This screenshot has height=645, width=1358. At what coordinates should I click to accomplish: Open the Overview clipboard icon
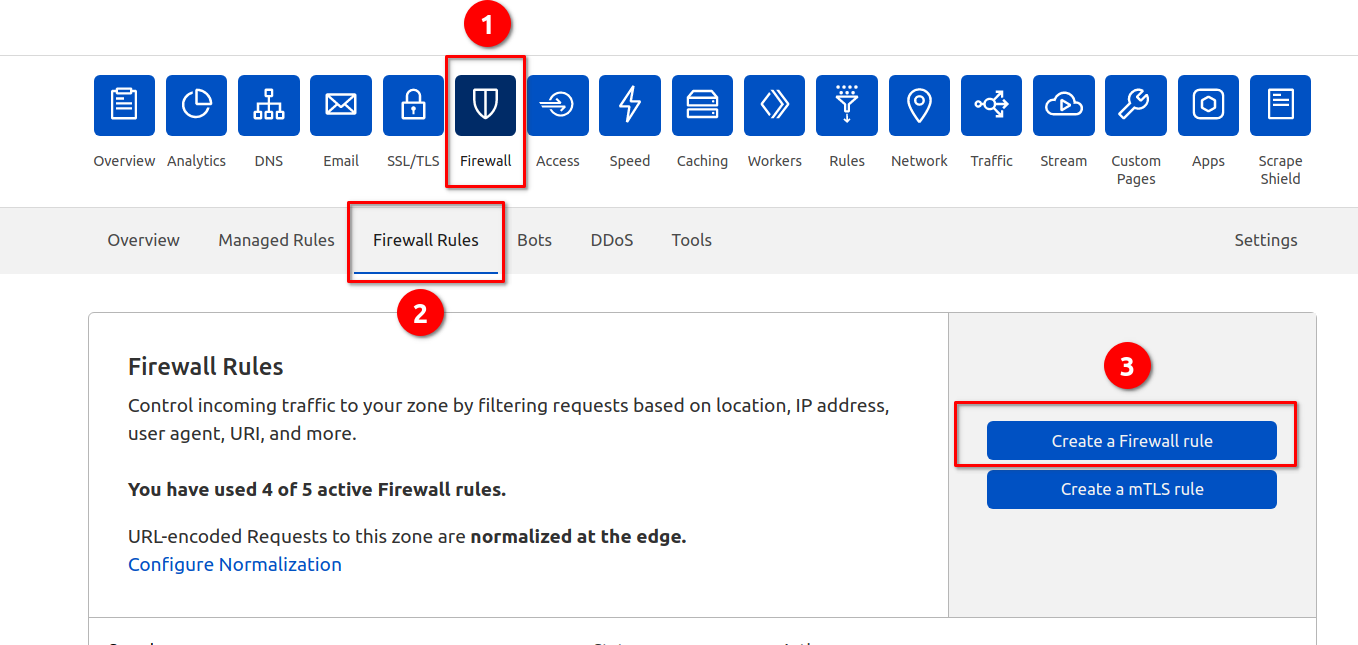[124, 105]
